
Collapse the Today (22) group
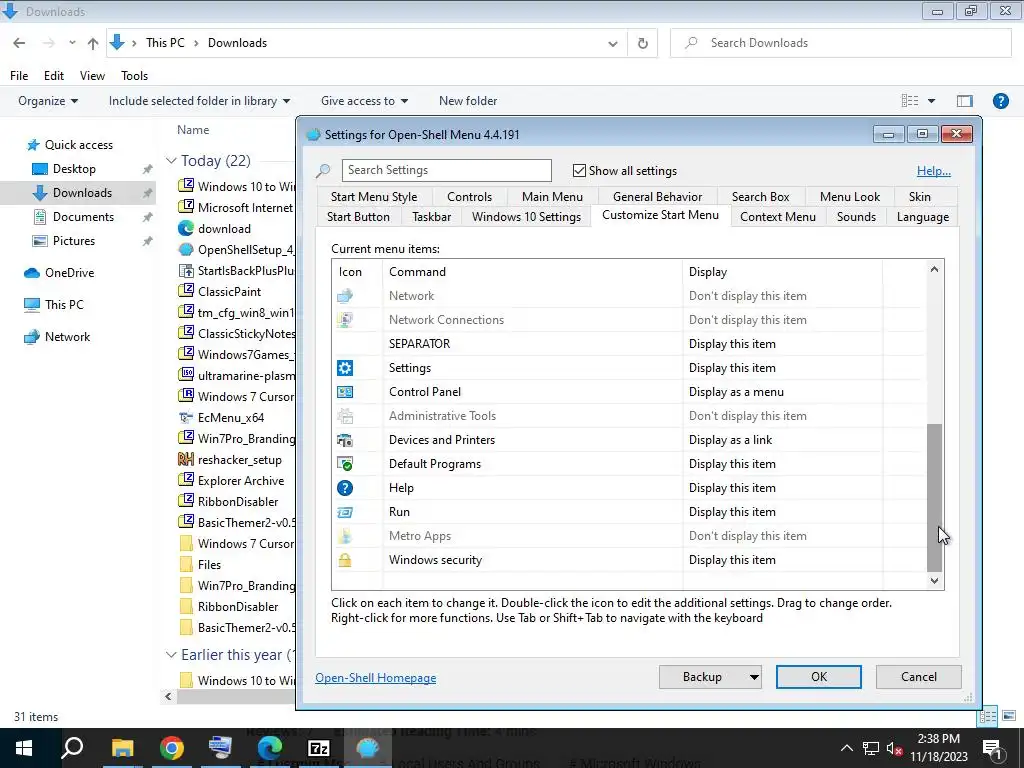click(171, 161)
